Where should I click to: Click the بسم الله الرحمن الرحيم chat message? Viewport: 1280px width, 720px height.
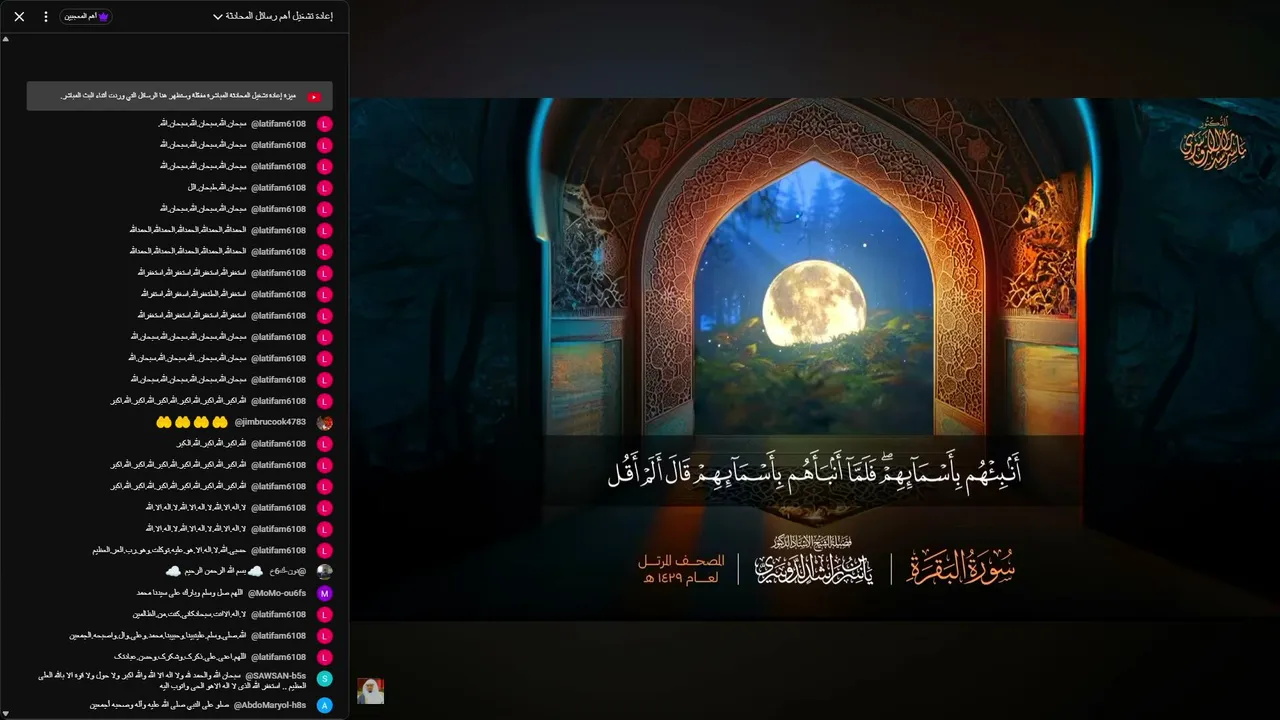point(212,571)
